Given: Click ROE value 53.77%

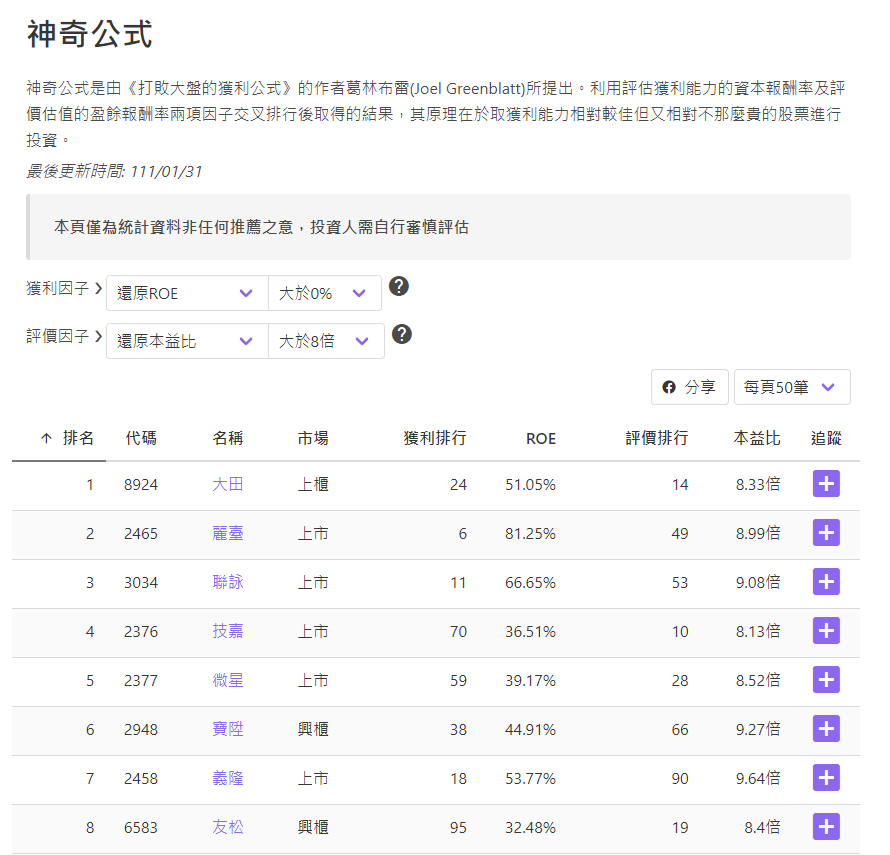Looking at the screenshot, I should (x=530, y=778).
